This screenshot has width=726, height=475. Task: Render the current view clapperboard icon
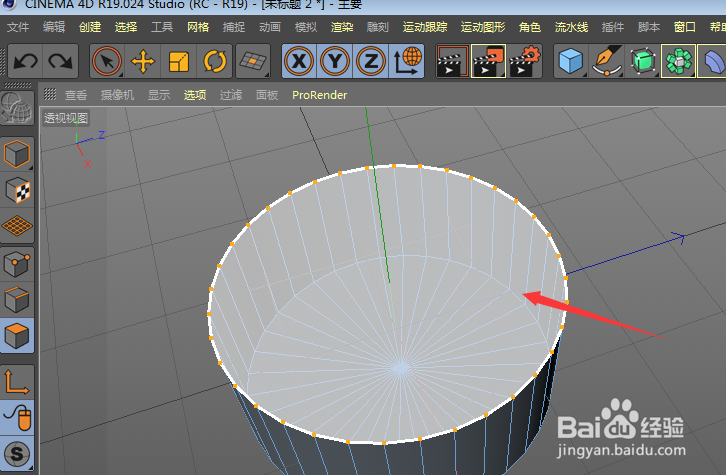click(x=452, y=61)
